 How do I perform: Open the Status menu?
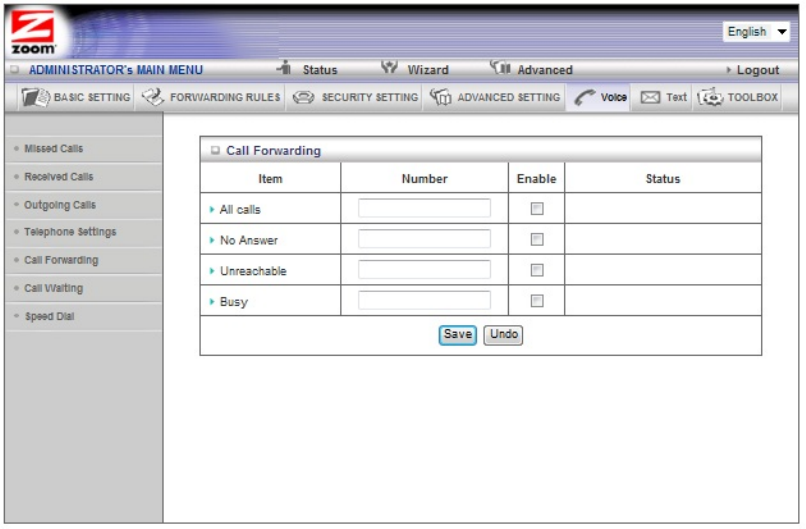coord(319,70)
